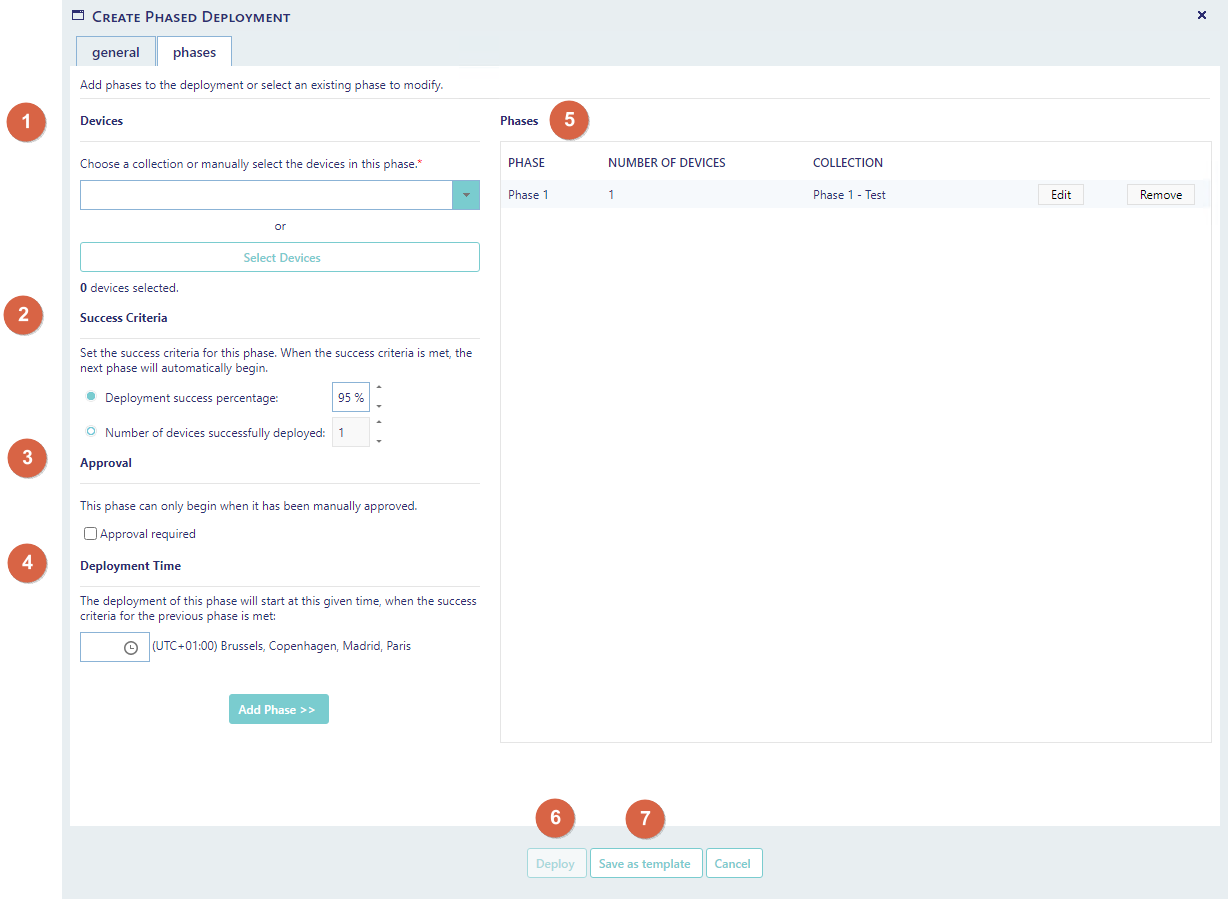The width and height of the screenshot is (1231, 899).
Task: Select Number of devices successfully deployed option
Action: (91, 432)
